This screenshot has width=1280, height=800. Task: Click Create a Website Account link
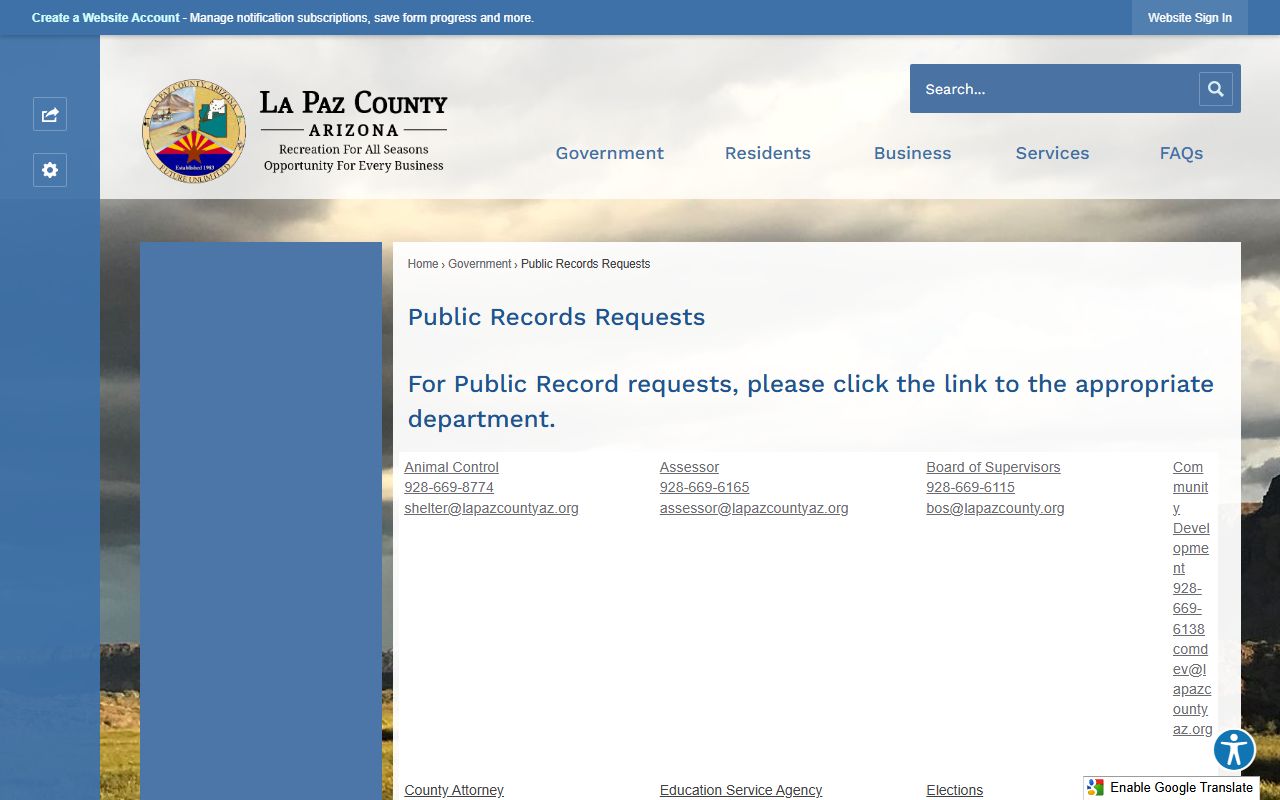click(x=106, y=18)
